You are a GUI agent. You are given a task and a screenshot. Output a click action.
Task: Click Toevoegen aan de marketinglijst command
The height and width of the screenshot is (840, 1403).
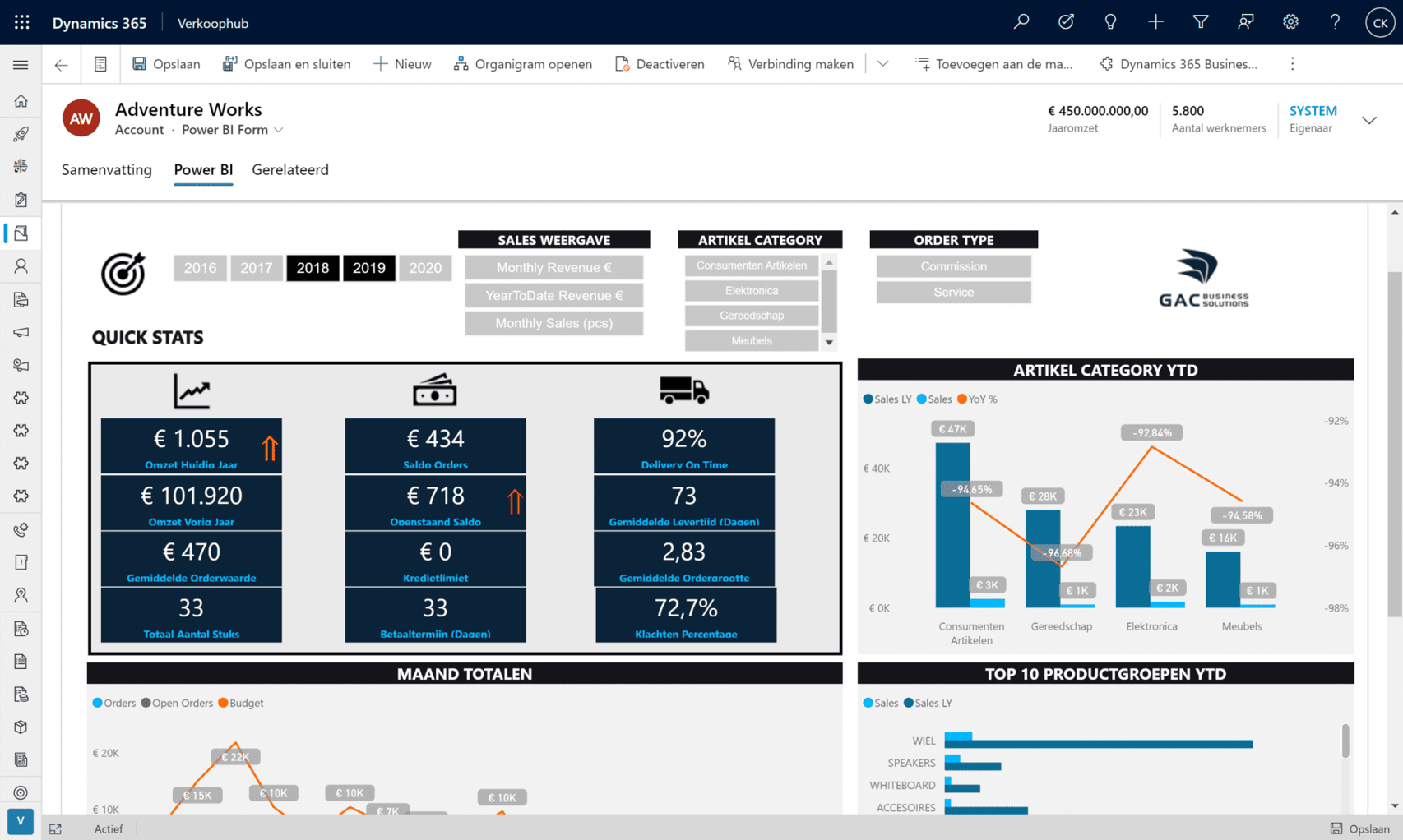(x=994, y=64)
